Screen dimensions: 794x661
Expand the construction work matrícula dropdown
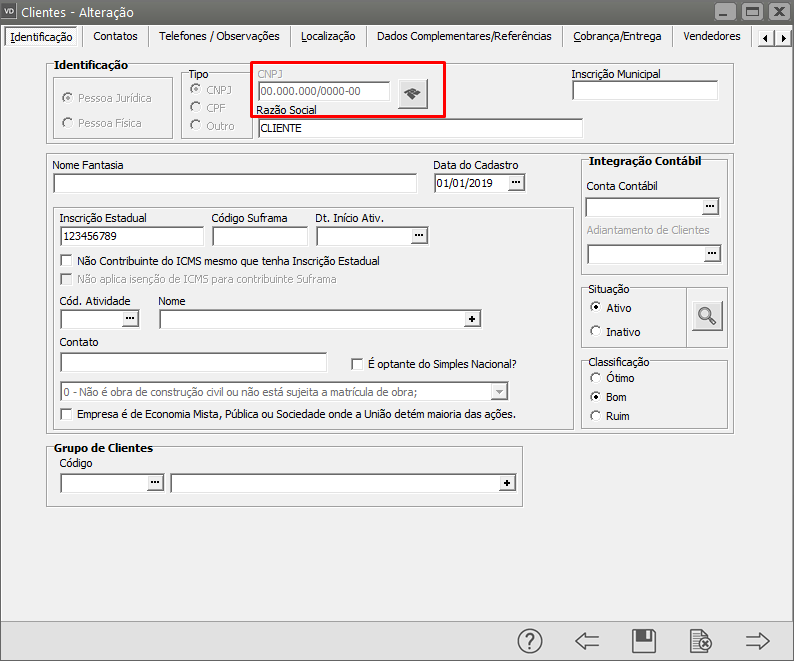(x=500, y=391)
